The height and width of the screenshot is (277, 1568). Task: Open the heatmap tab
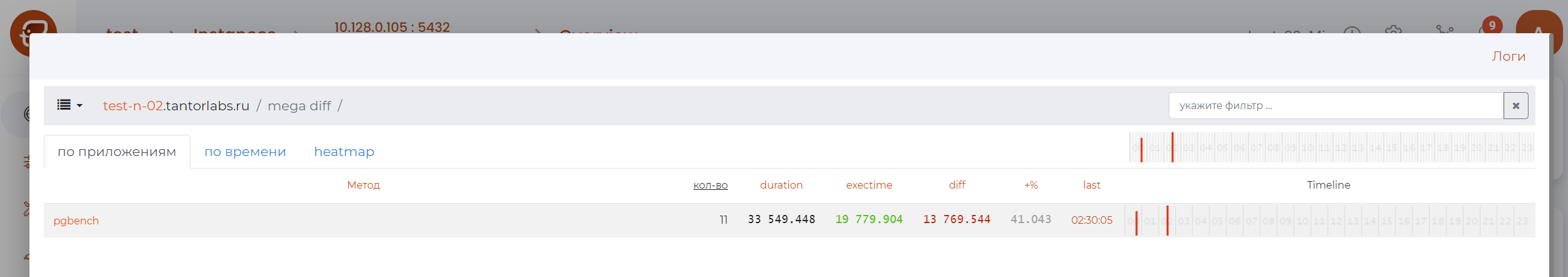pos(344,152)
